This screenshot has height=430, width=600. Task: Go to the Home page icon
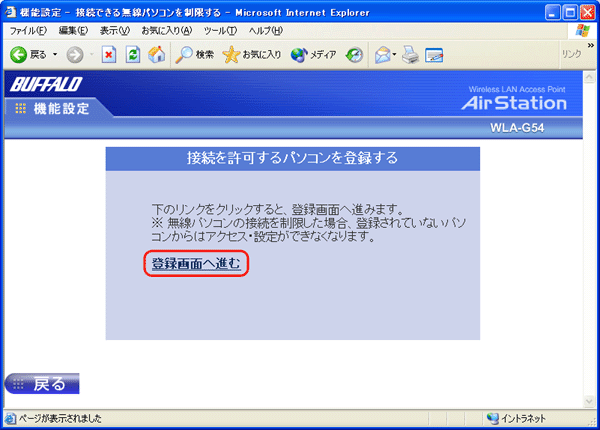156,54
